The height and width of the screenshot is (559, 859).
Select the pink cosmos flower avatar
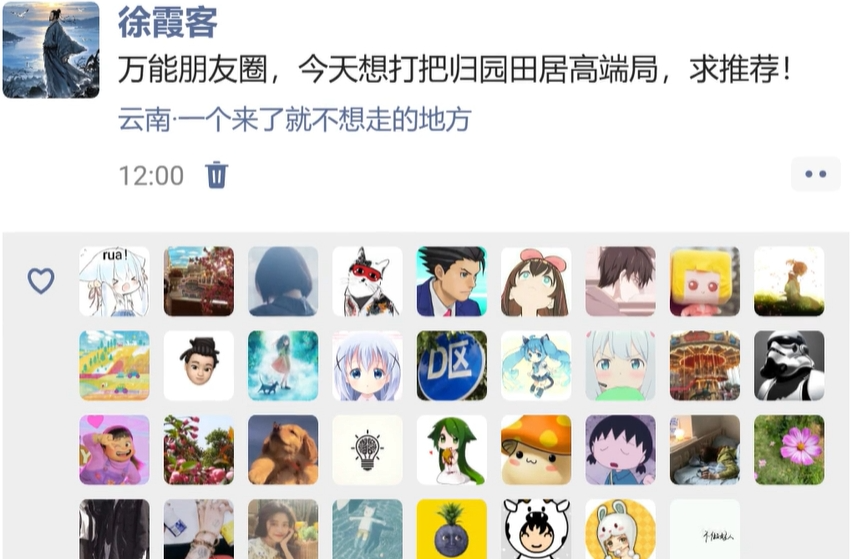[x=789, y=450]
